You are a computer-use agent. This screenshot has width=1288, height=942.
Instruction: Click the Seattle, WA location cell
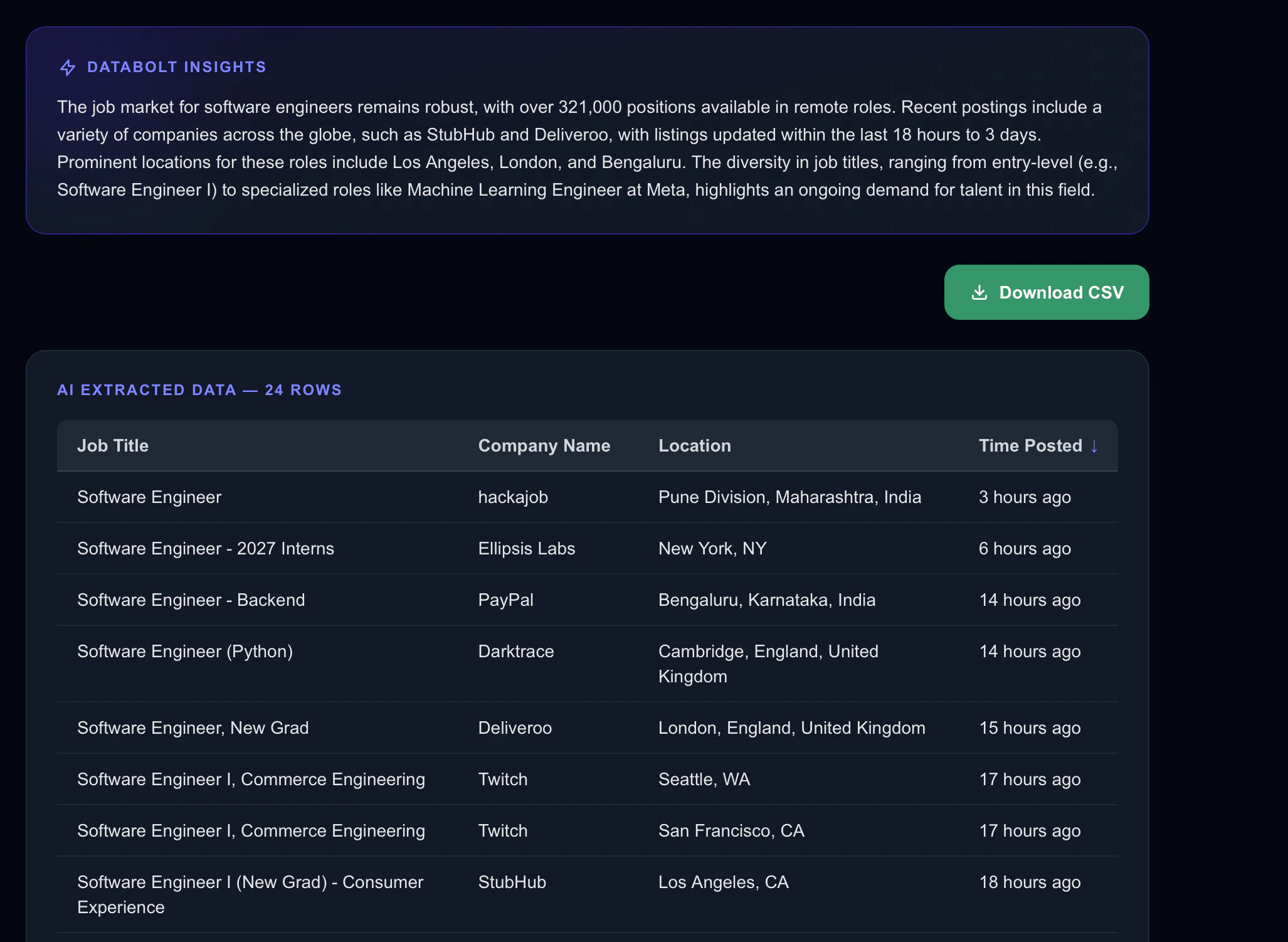coord(704,780)
